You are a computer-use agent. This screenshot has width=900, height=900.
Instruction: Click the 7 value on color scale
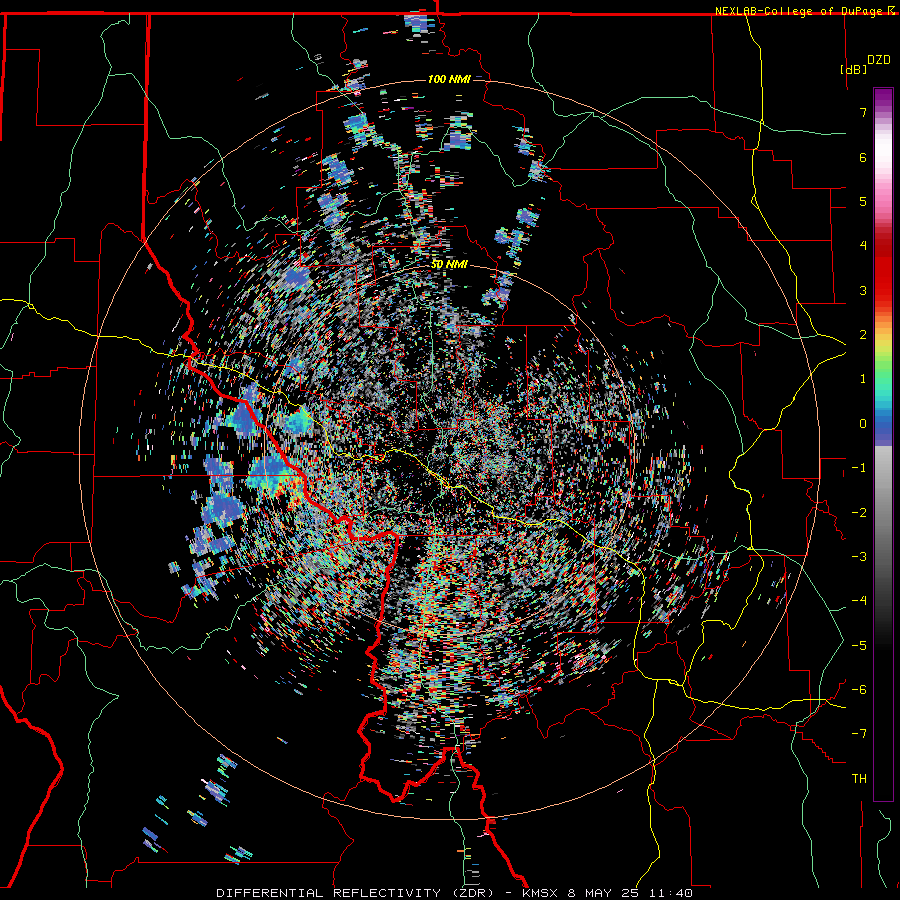pyautogui.click(x=863, y=112)
